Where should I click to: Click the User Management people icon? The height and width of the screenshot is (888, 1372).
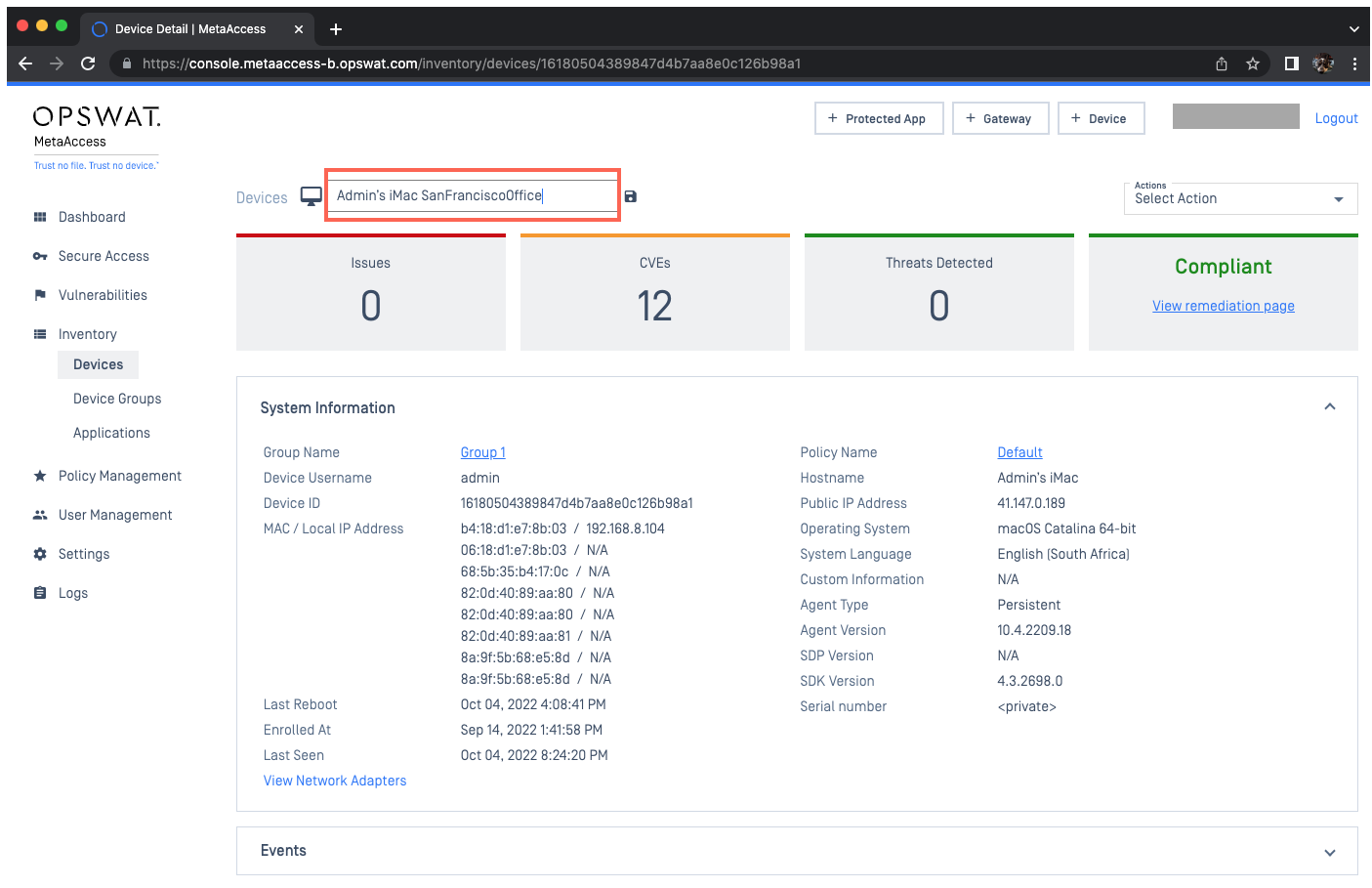(x=40, y=515)
